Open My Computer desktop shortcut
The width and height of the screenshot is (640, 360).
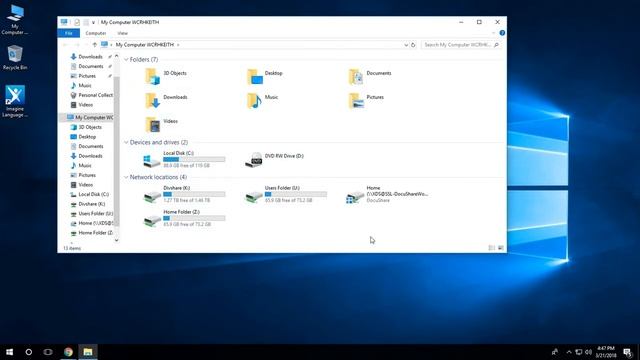point(15,20)
